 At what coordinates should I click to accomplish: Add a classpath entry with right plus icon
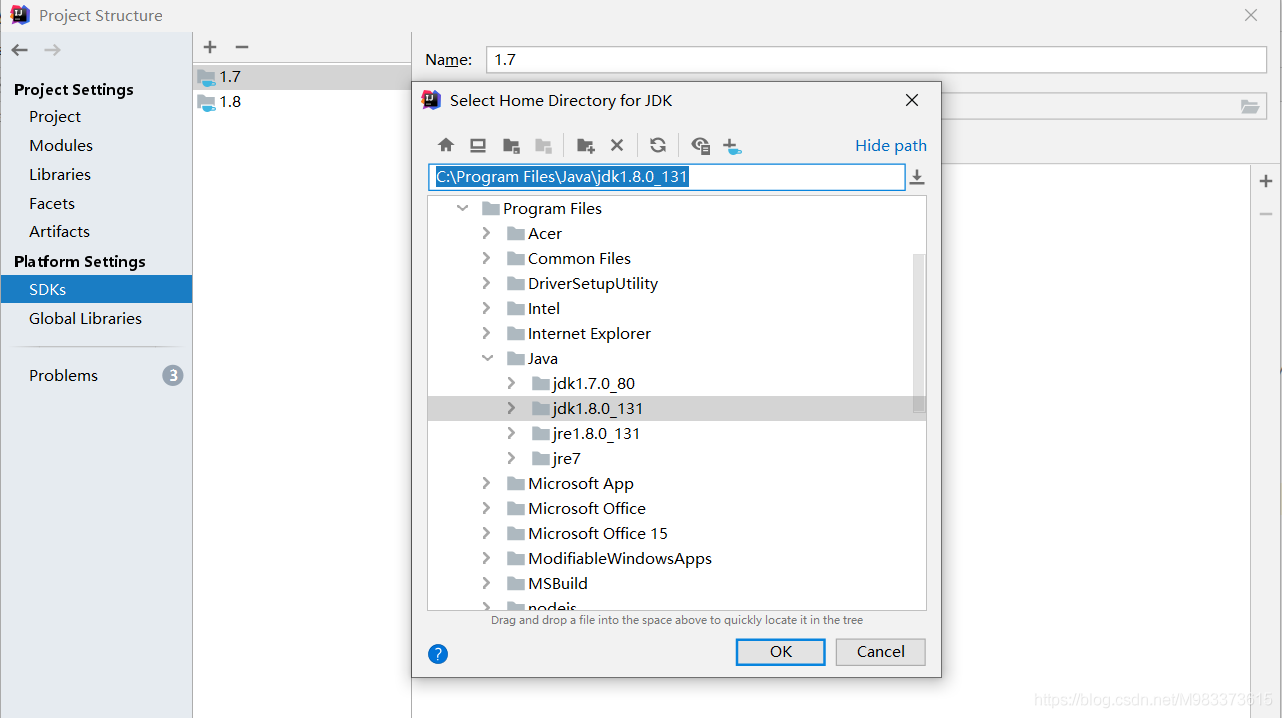coord(1266,181)
